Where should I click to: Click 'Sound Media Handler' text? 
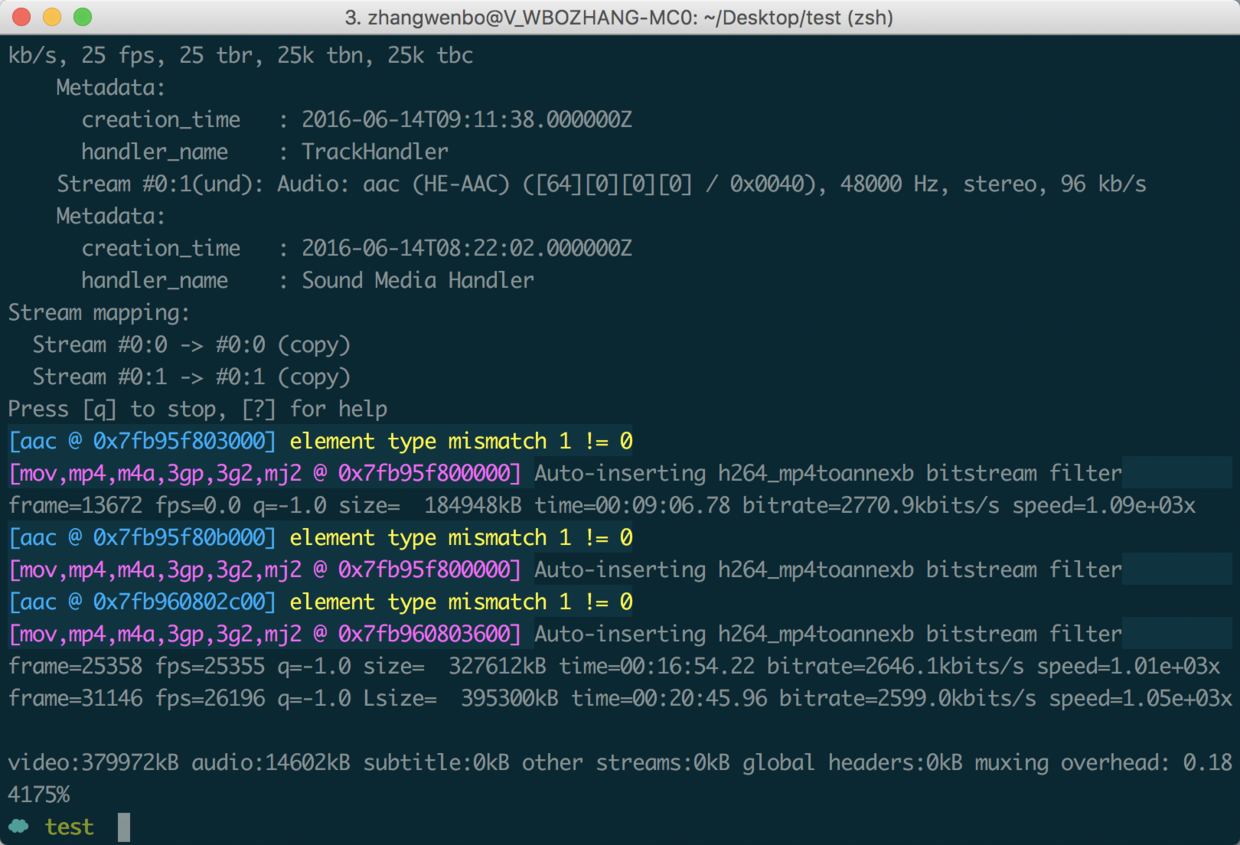[x=418, y=280]
